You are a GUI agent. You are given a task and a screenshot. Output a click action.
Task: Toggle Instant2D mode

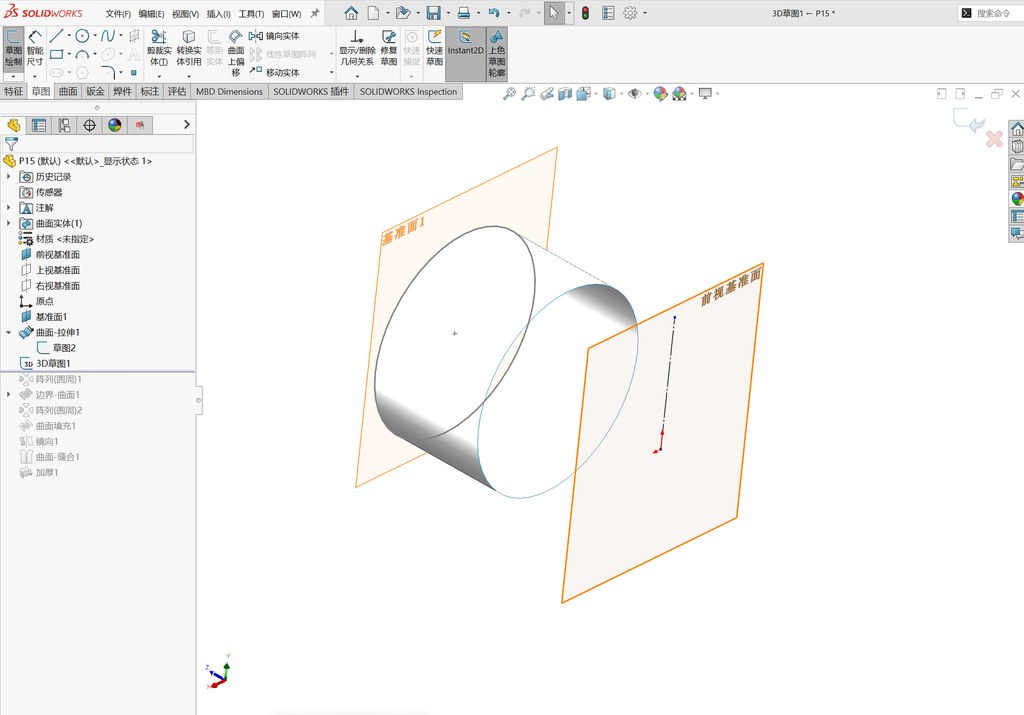[x=465, y=54]
